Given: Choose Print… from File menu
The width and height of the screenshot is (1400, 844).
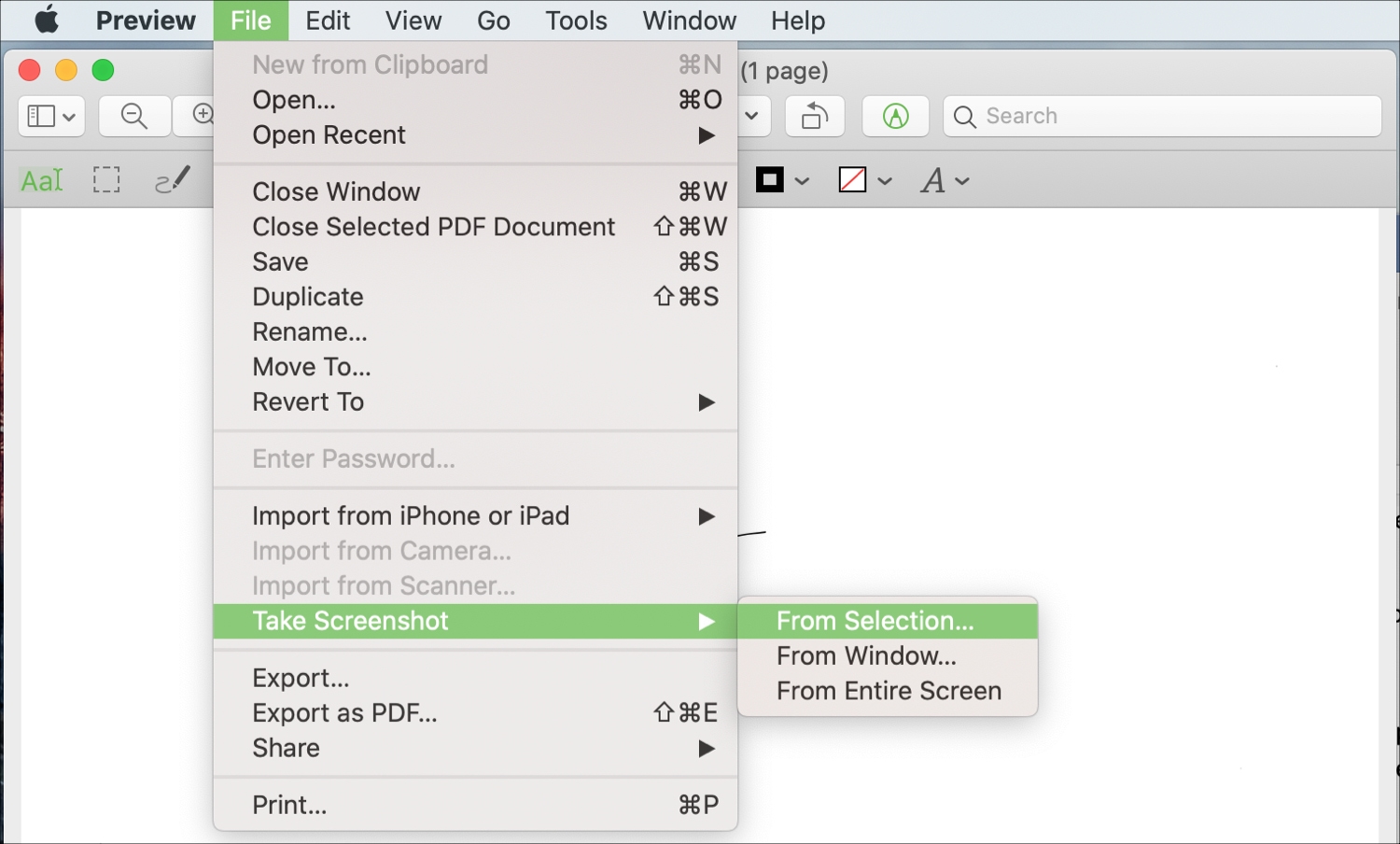Looking at the screenshot, I should point(475,805).
